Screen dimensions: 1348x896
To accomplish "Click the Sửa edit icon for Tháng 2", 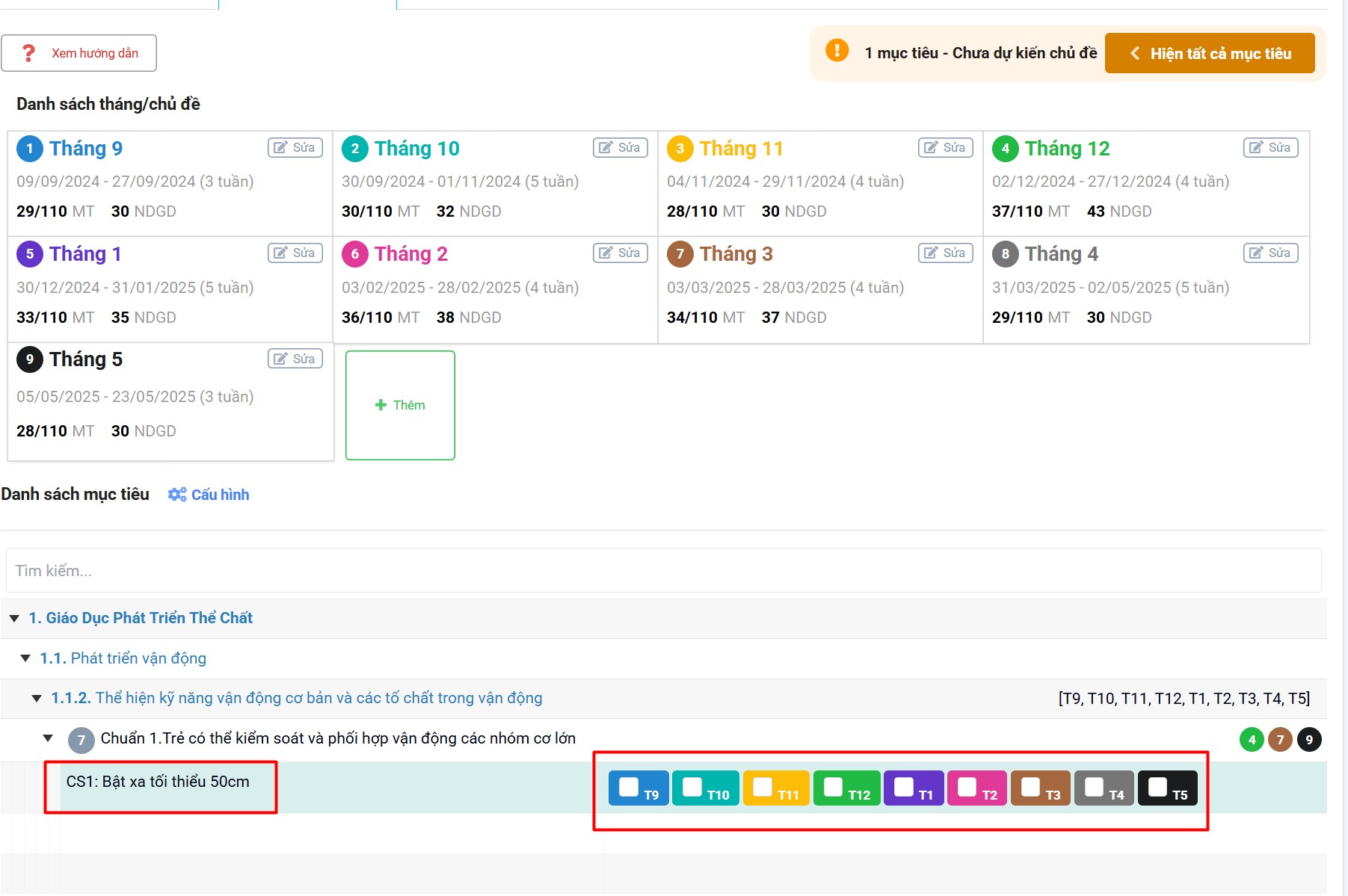I will click(x=620, y=253).
